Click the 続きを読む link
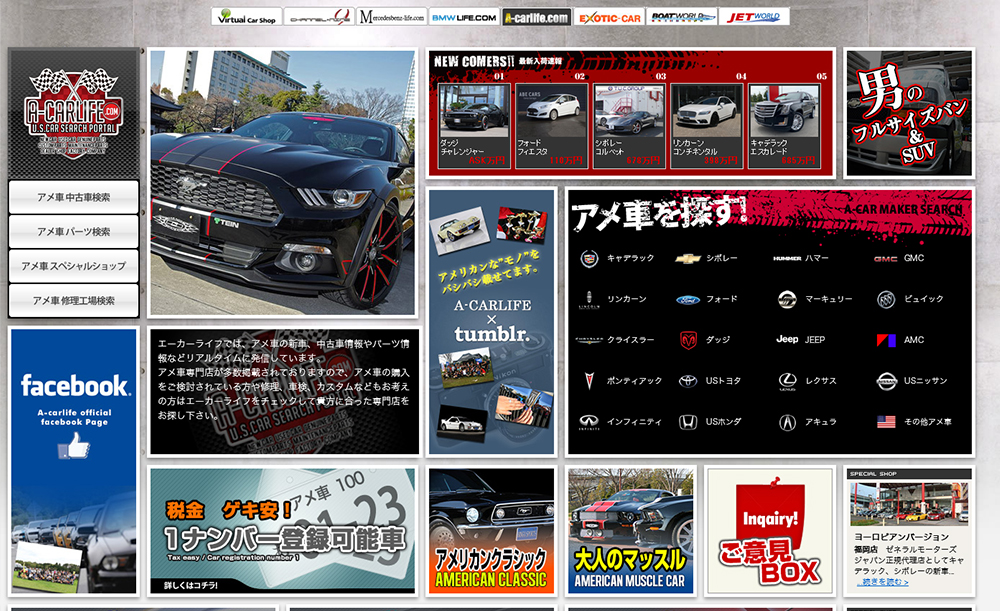1000x611 pixels. [x=881, y=582]
